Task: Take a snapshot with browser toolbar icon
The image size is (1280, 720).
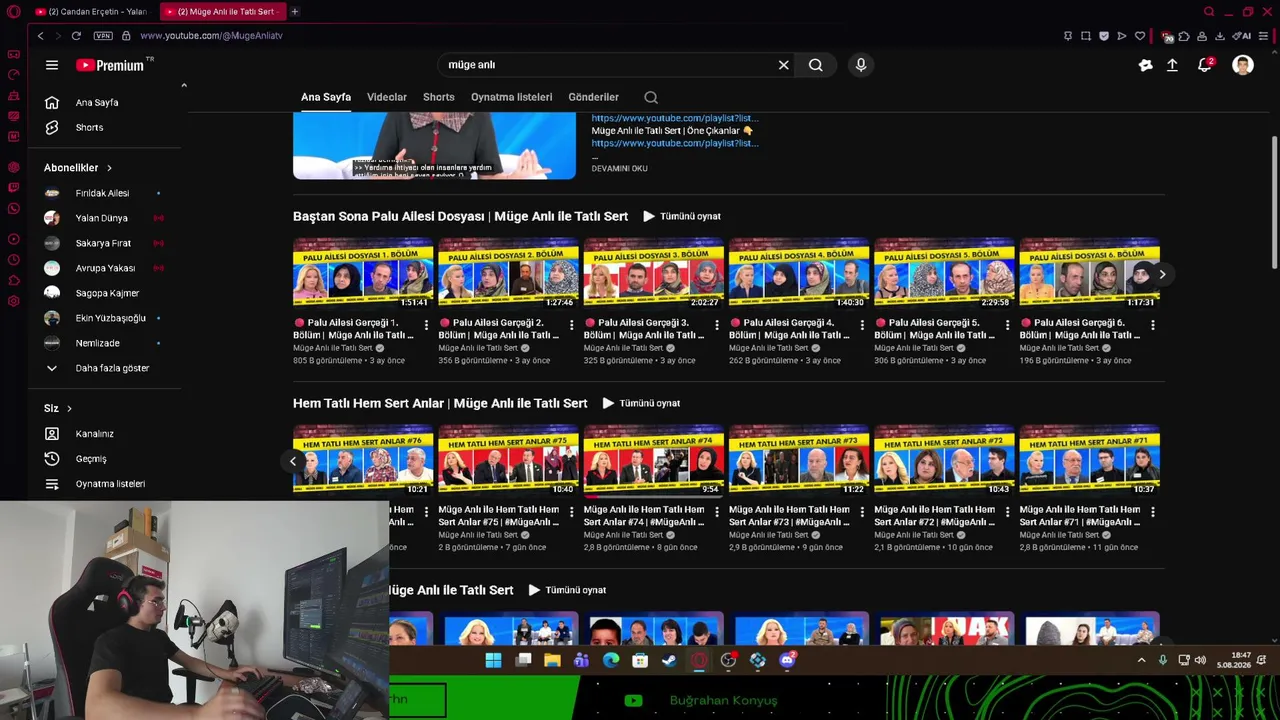Action: pos(1086,36)
